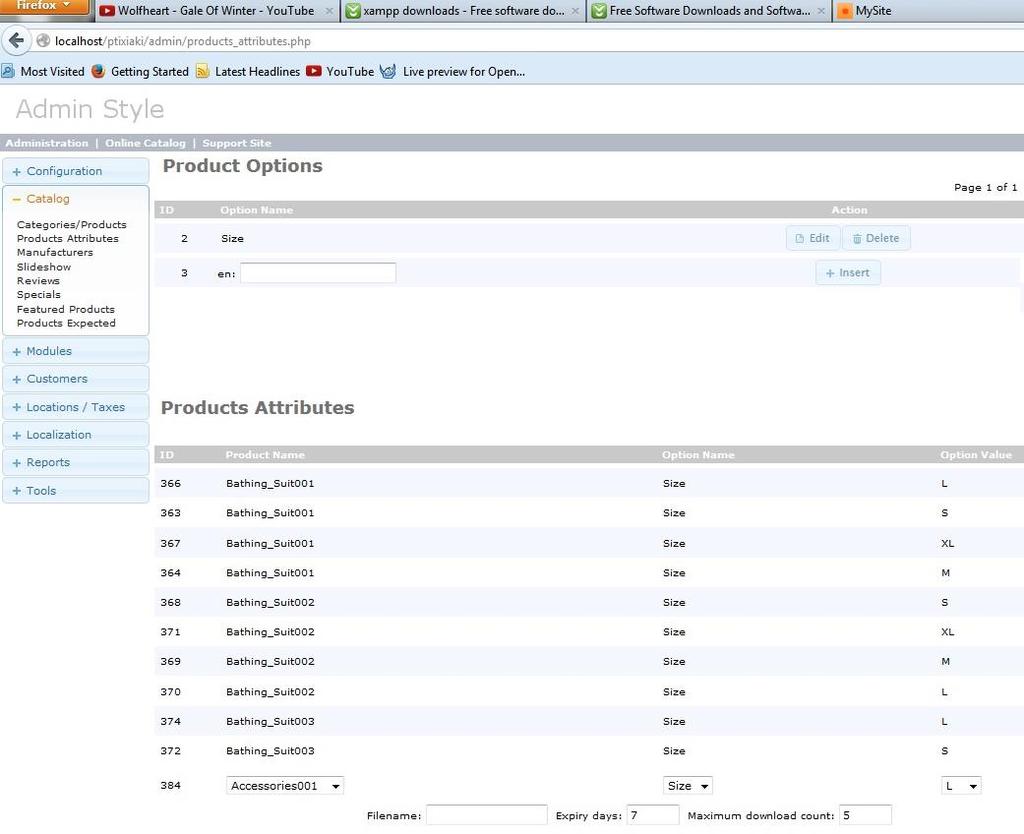Expand the Tools sidebar section

coord(76,490)
